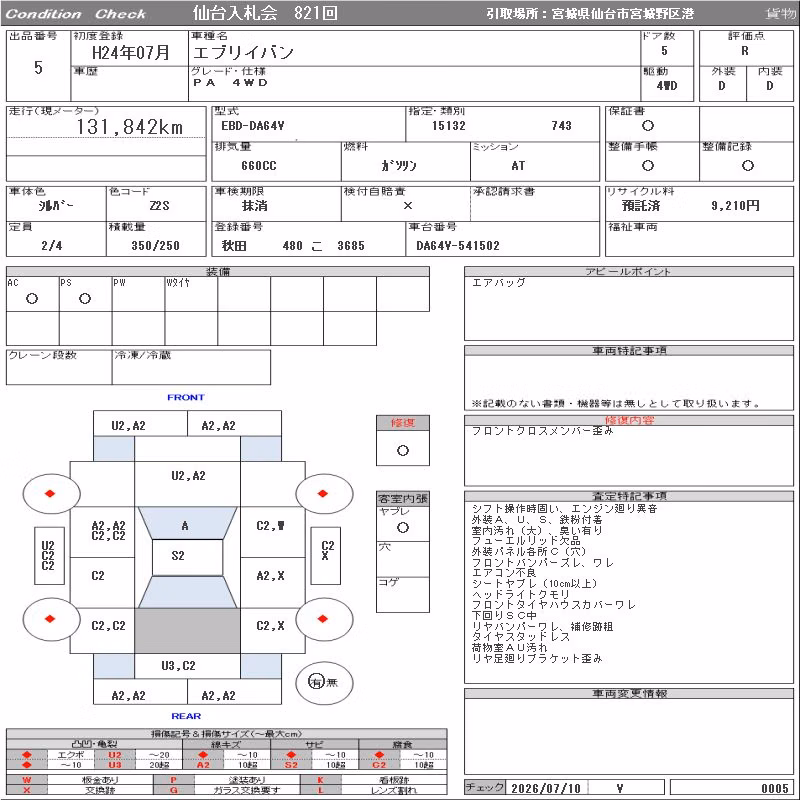Image resolution: width=800 pixels, height=800 pixels.
Task: Click the color code Z2S
Action: point(159,206)
